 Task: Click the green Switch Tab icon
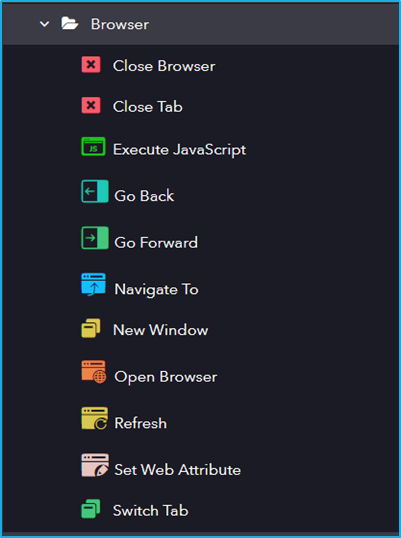[91, 508]
